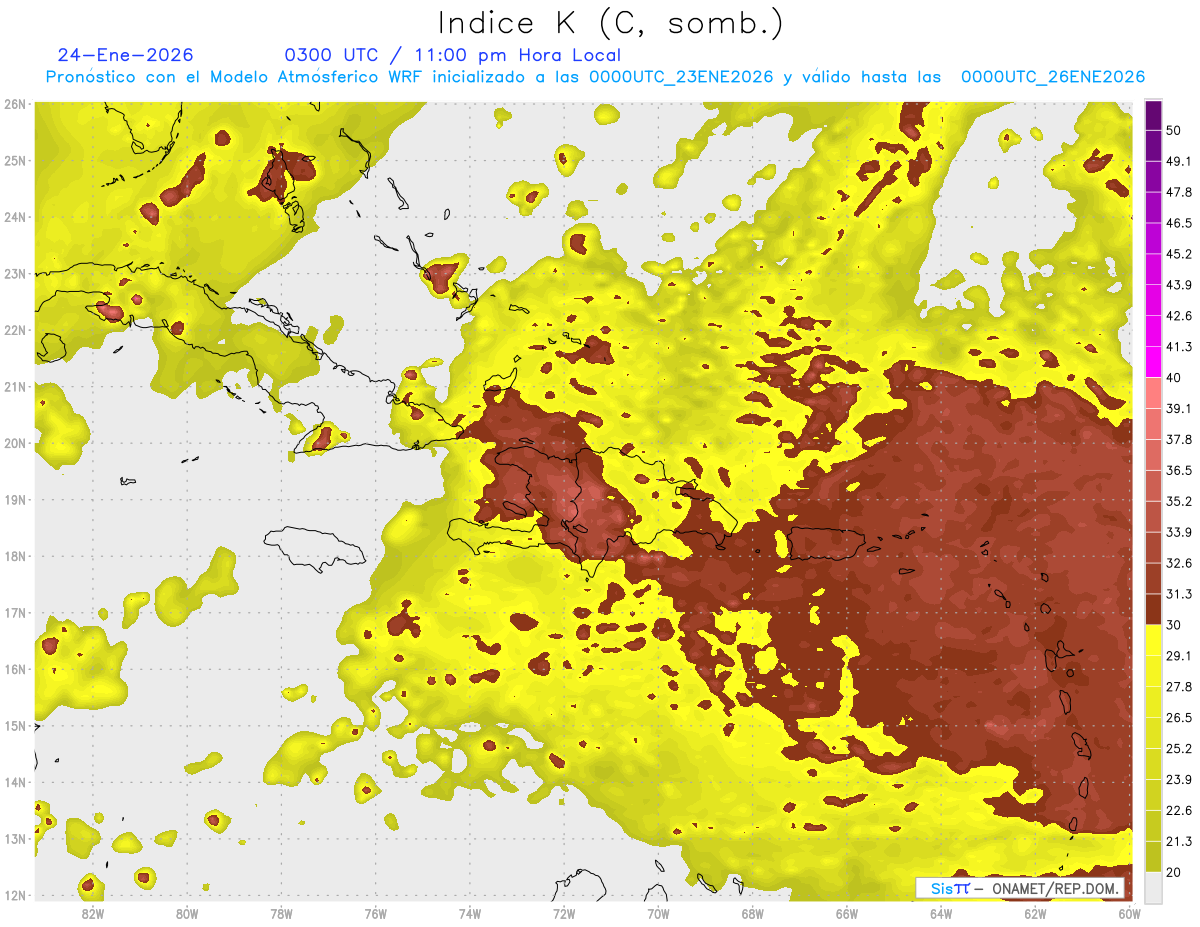Click the colorbar label "23.9"

click(1179, 780)
